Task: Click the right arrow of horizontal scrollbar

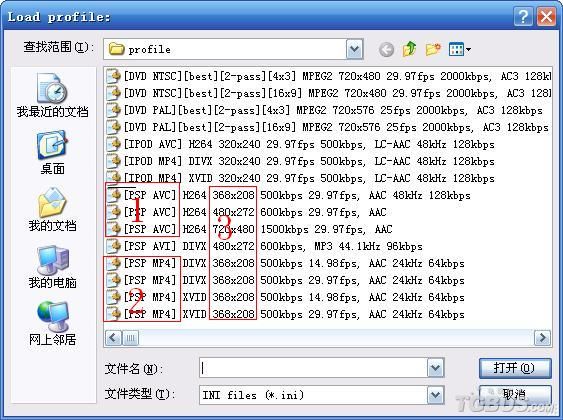Action: pyautogui.click(x=542, y=338)
